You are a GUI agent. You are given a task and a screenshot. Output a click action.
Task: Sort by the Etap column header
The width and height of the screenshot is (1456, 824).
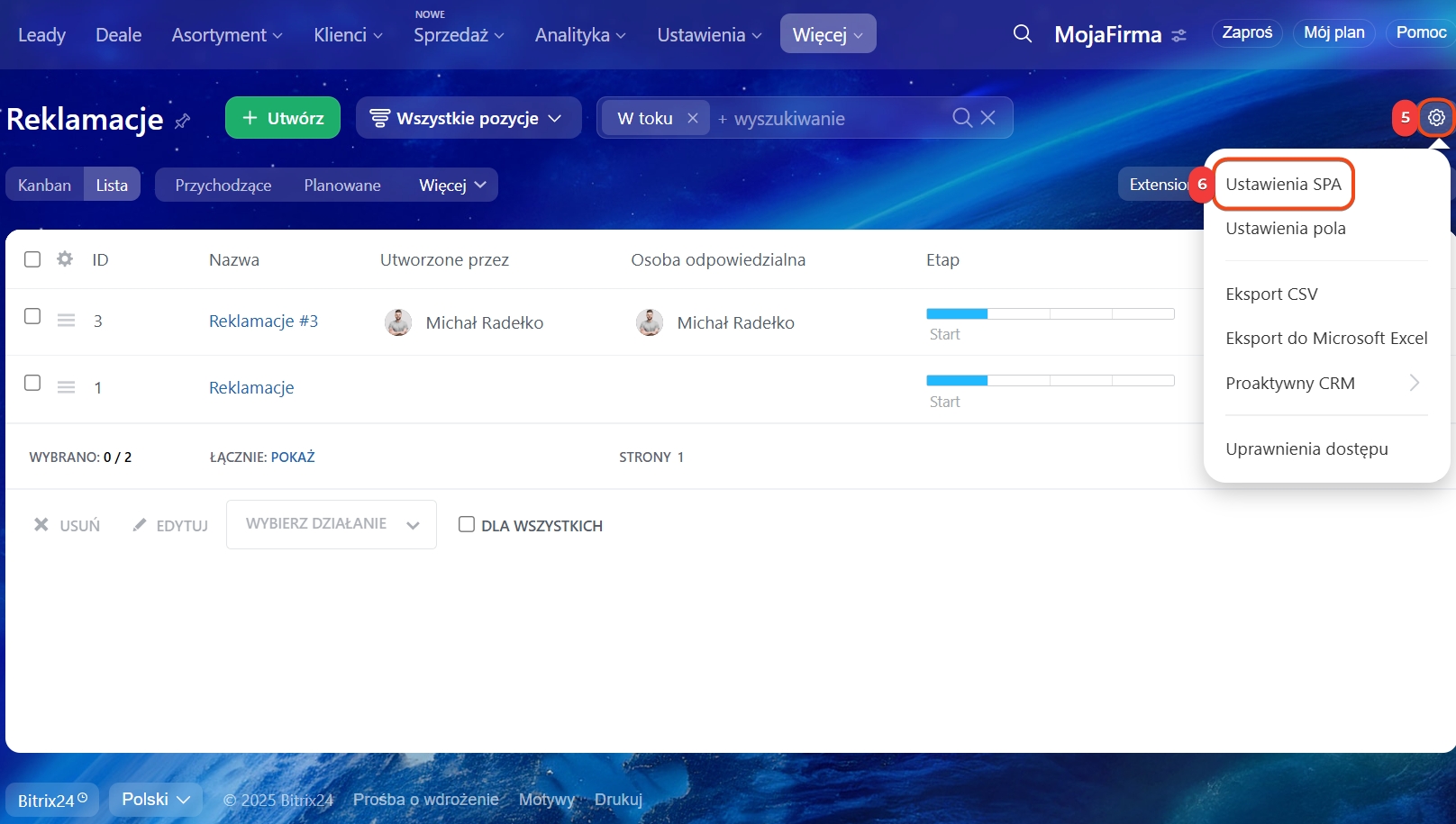[x=942, y=259]
